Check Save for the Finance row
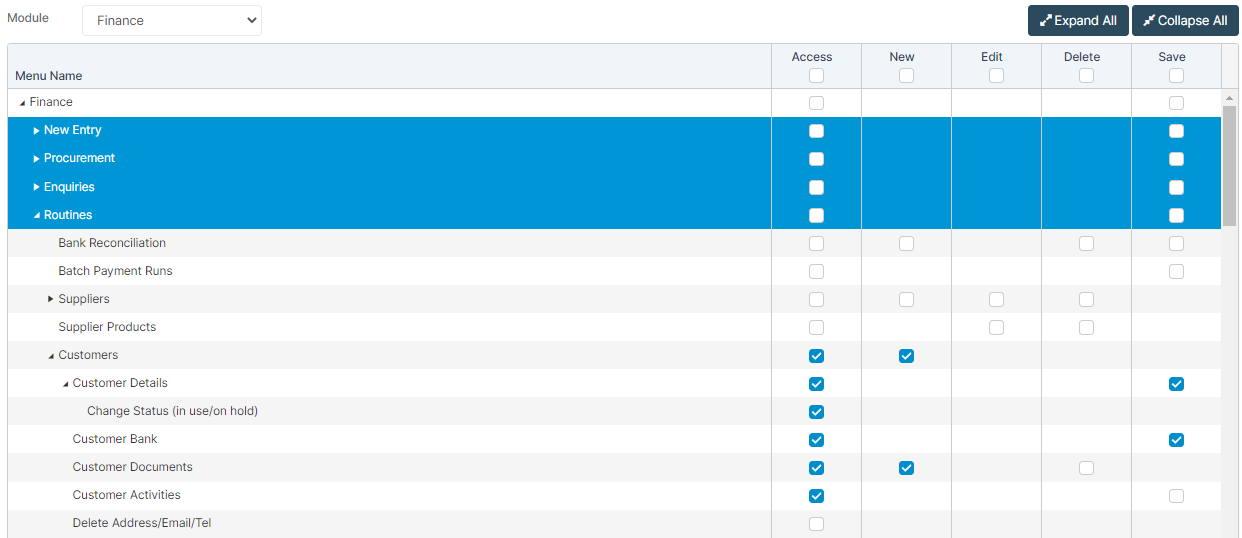This screenshot has width=1242, height=538. (x=1176, y=103)
